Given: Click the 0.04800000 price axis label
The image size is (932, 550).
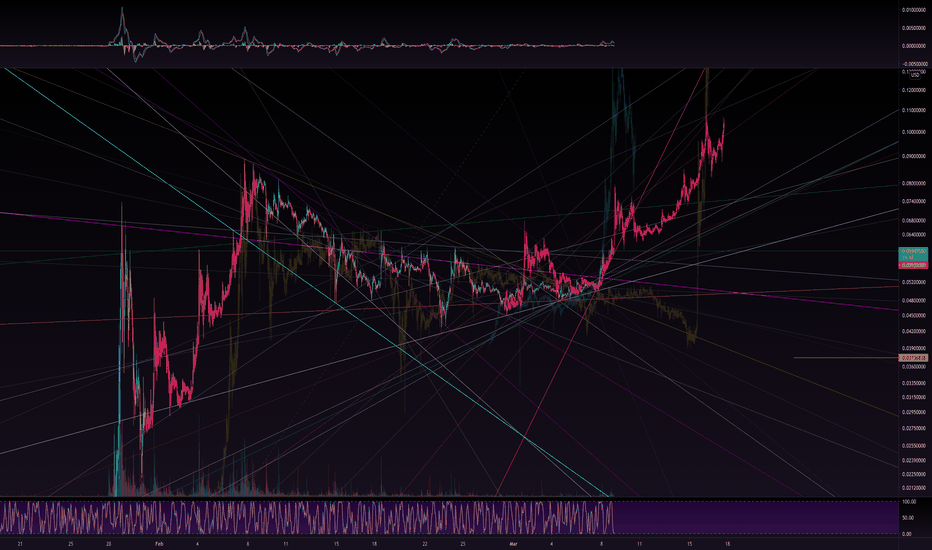Looking at the screenshot, I should [x=914, y=300].
